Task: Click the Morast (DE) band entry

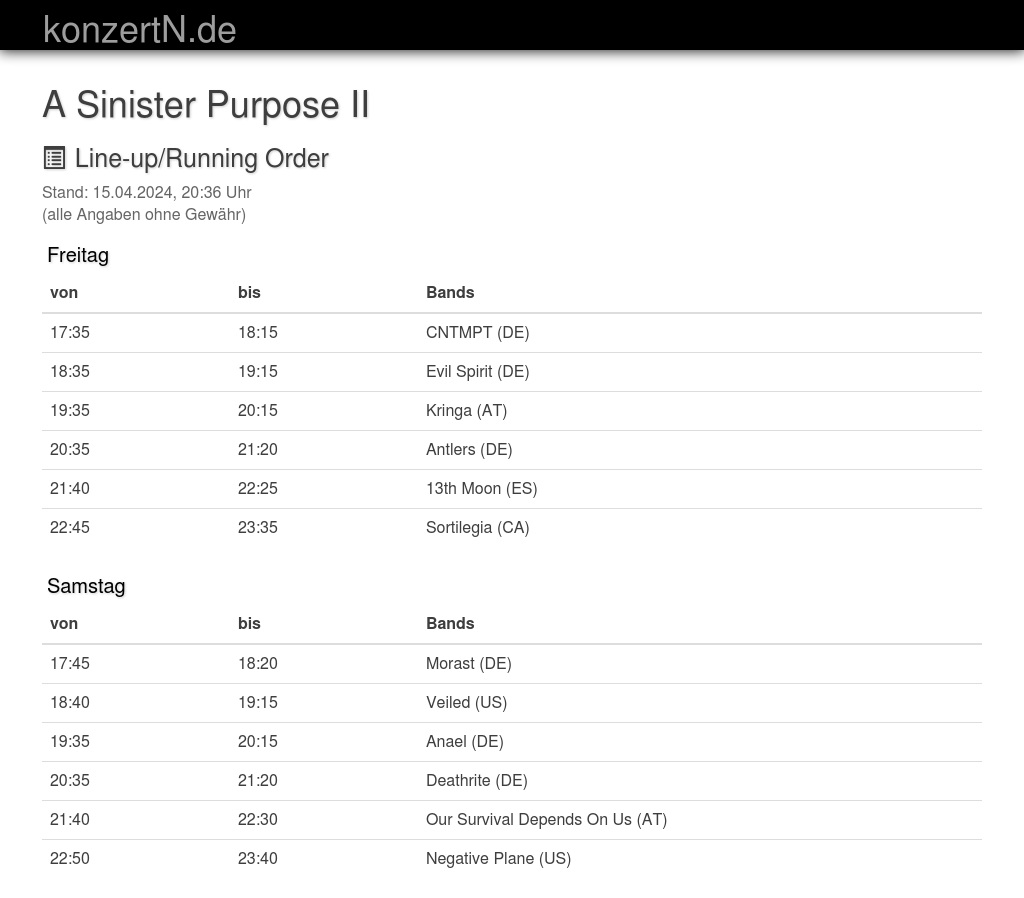Action: (468, 663)
